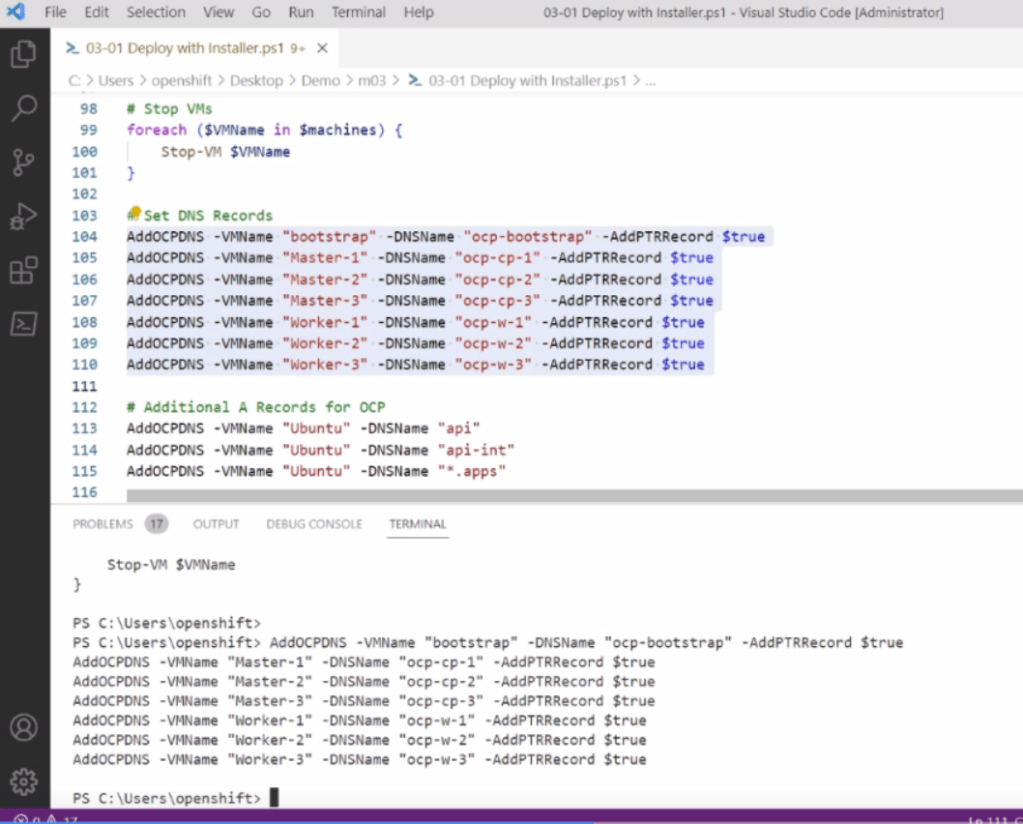Click the problems count badge 17

pyautogui.click(x=157, y=523)
